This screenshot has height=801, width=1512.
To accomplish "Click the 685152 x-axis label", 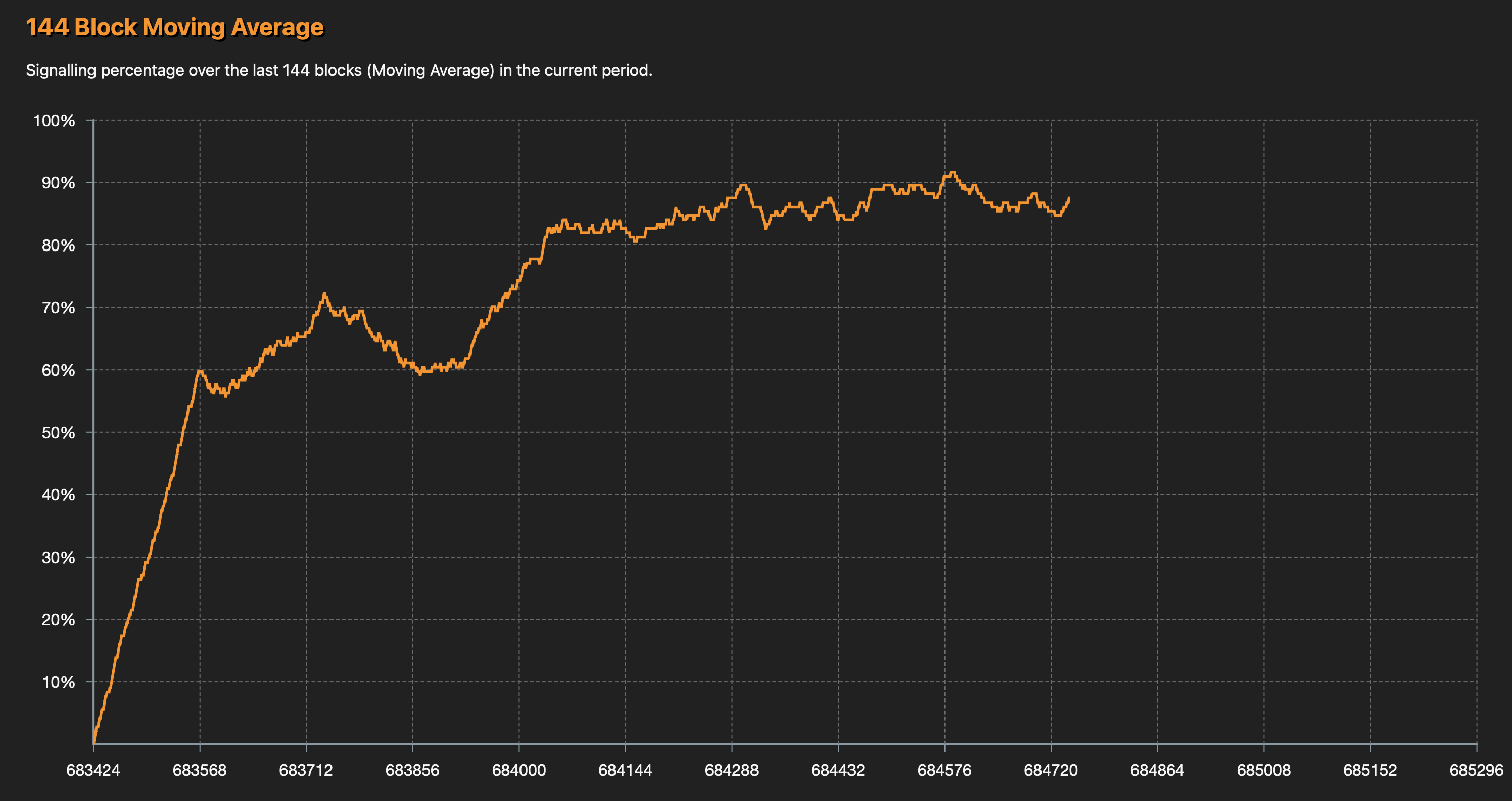I will click(1371, 771).
